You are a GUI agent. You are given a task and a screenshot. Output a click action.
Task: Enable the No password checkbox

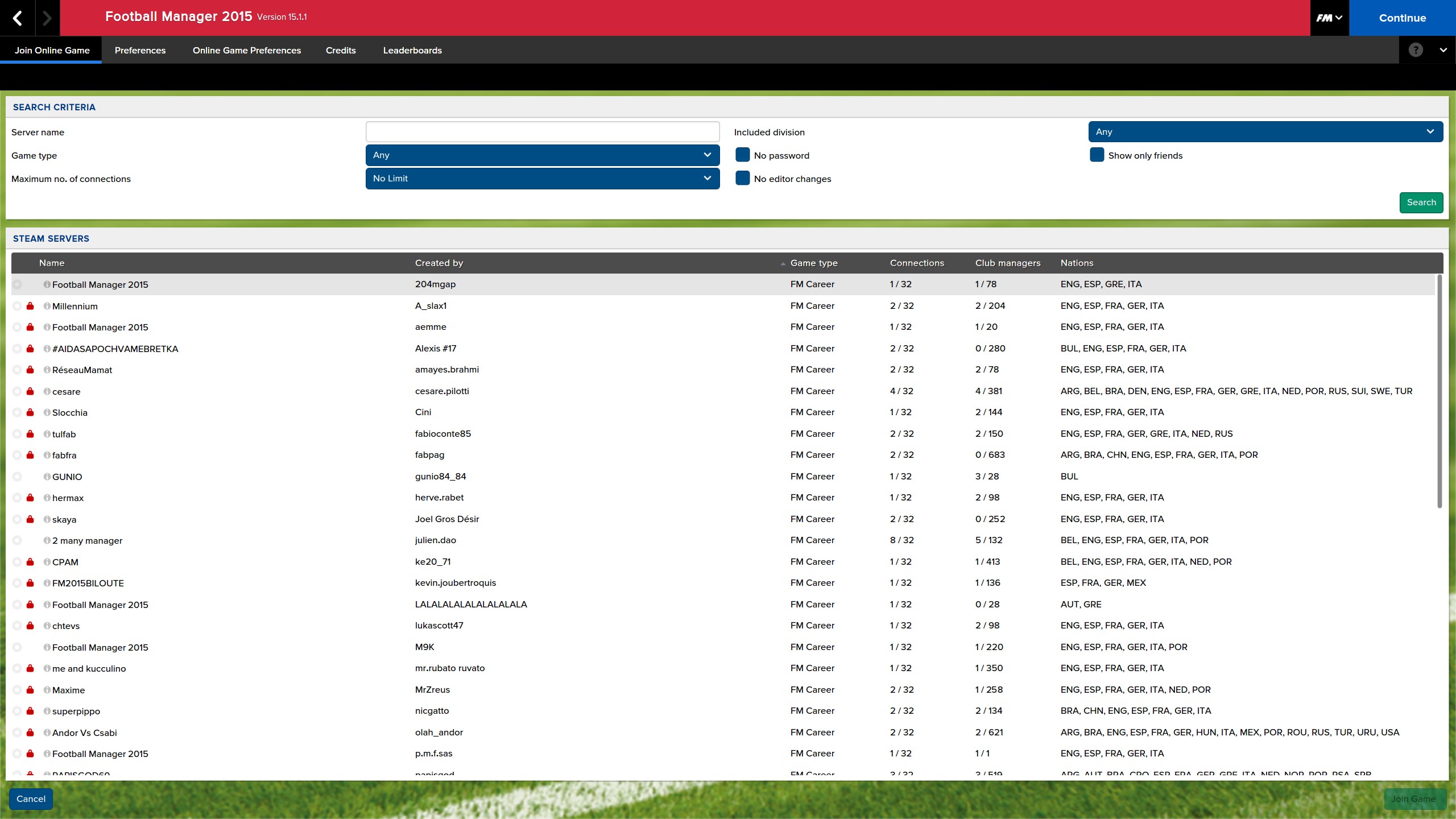click(x=742, y=155)
